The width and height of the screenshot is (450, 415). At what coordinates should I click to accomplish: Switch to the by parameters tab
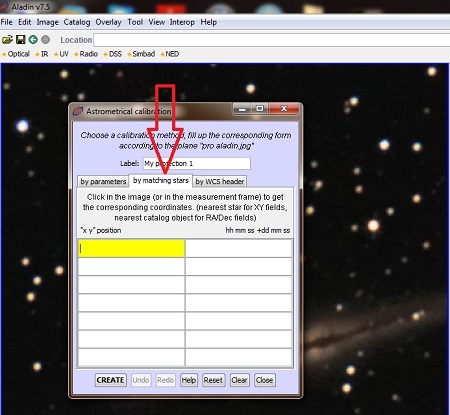(103, 181)
